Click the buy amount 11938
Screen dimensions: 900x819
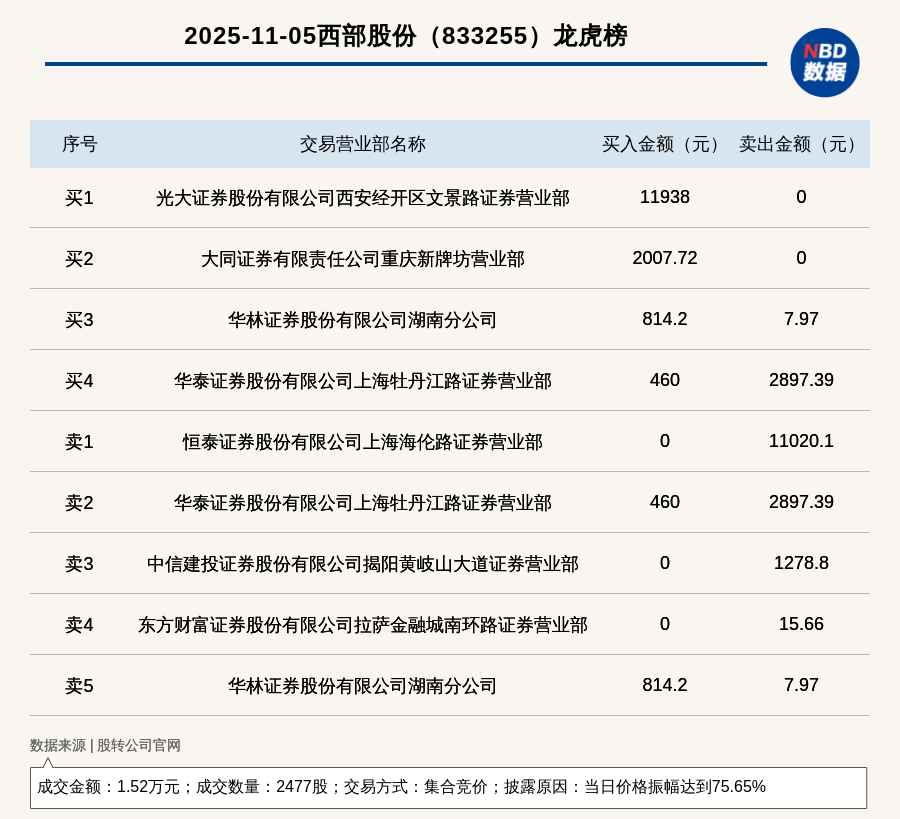tap(664, 197)
